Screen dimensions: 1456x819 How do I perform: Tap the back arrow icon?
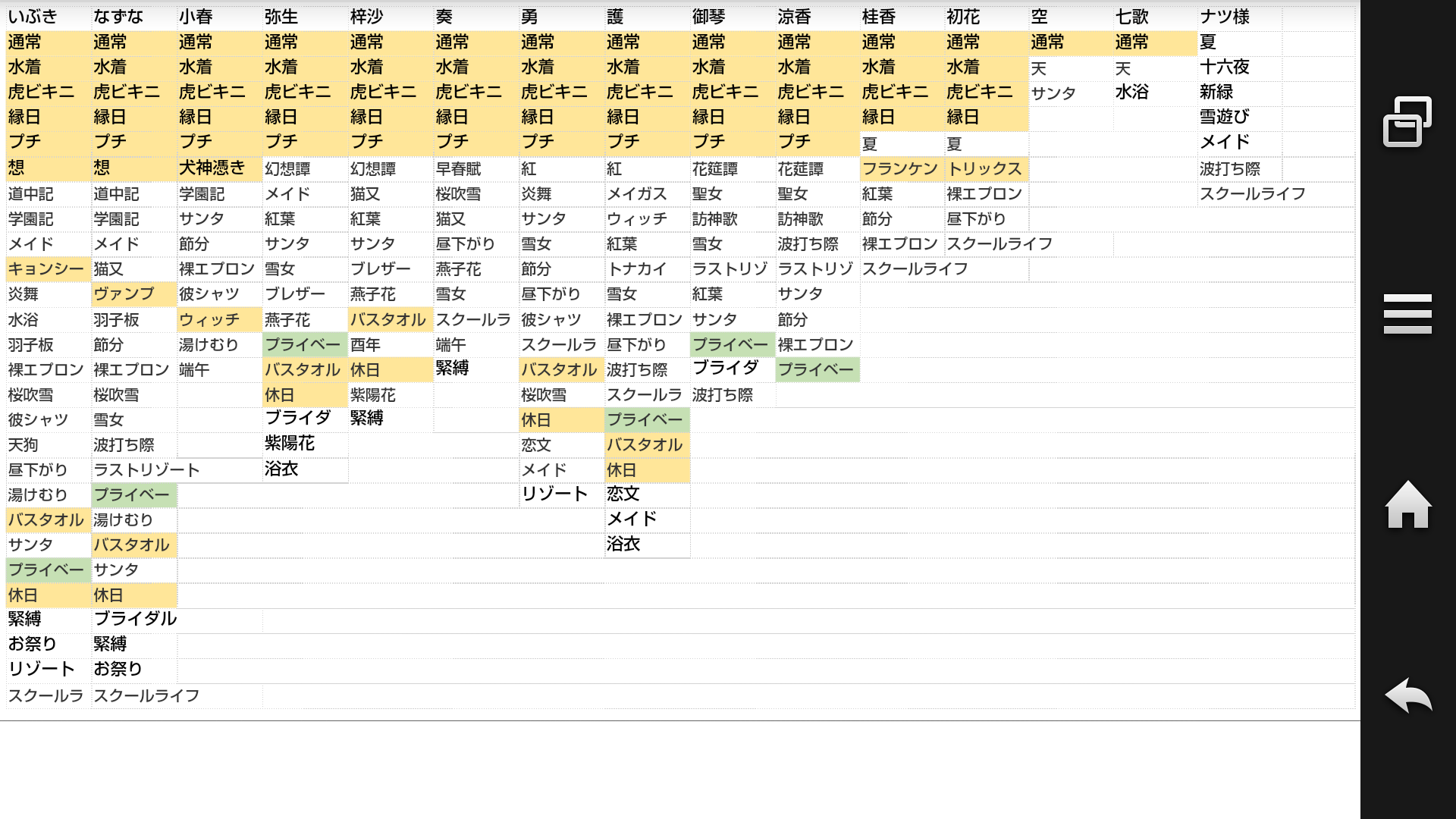point(1407,695)
